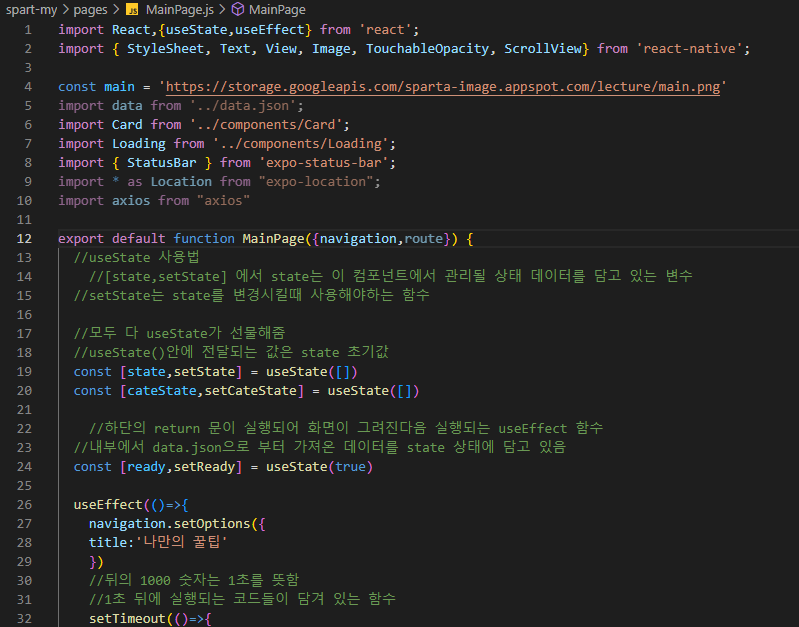Click 'expo-status-bar' module string
The image size is (799, 627).
pos(324,163)
